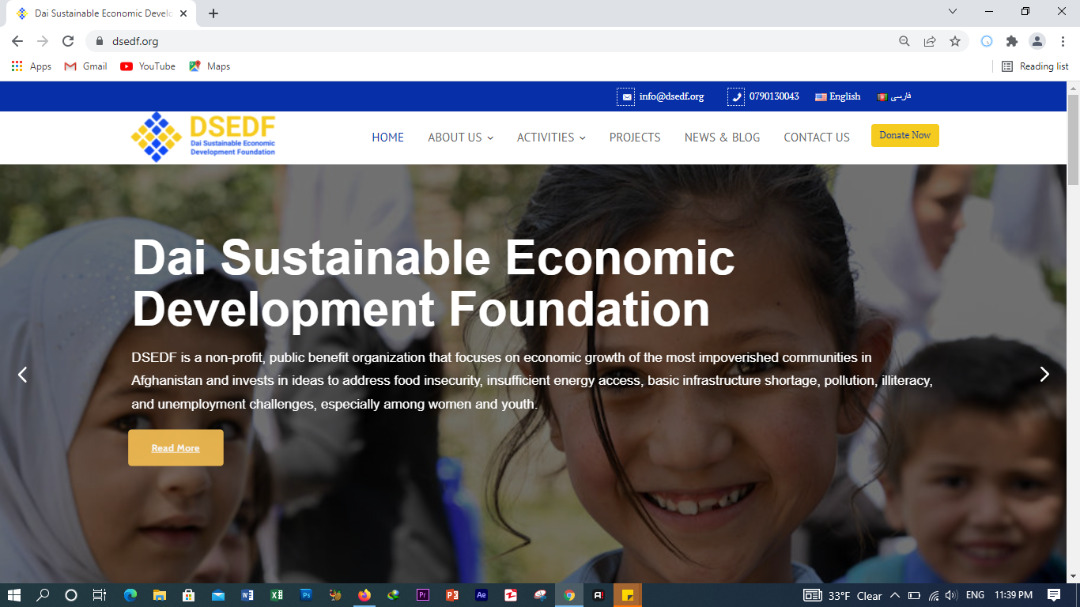1080x607 pixels.
Task: Open the Gmail bookmark
Action: pyautogui.click(x=85, y=66)
